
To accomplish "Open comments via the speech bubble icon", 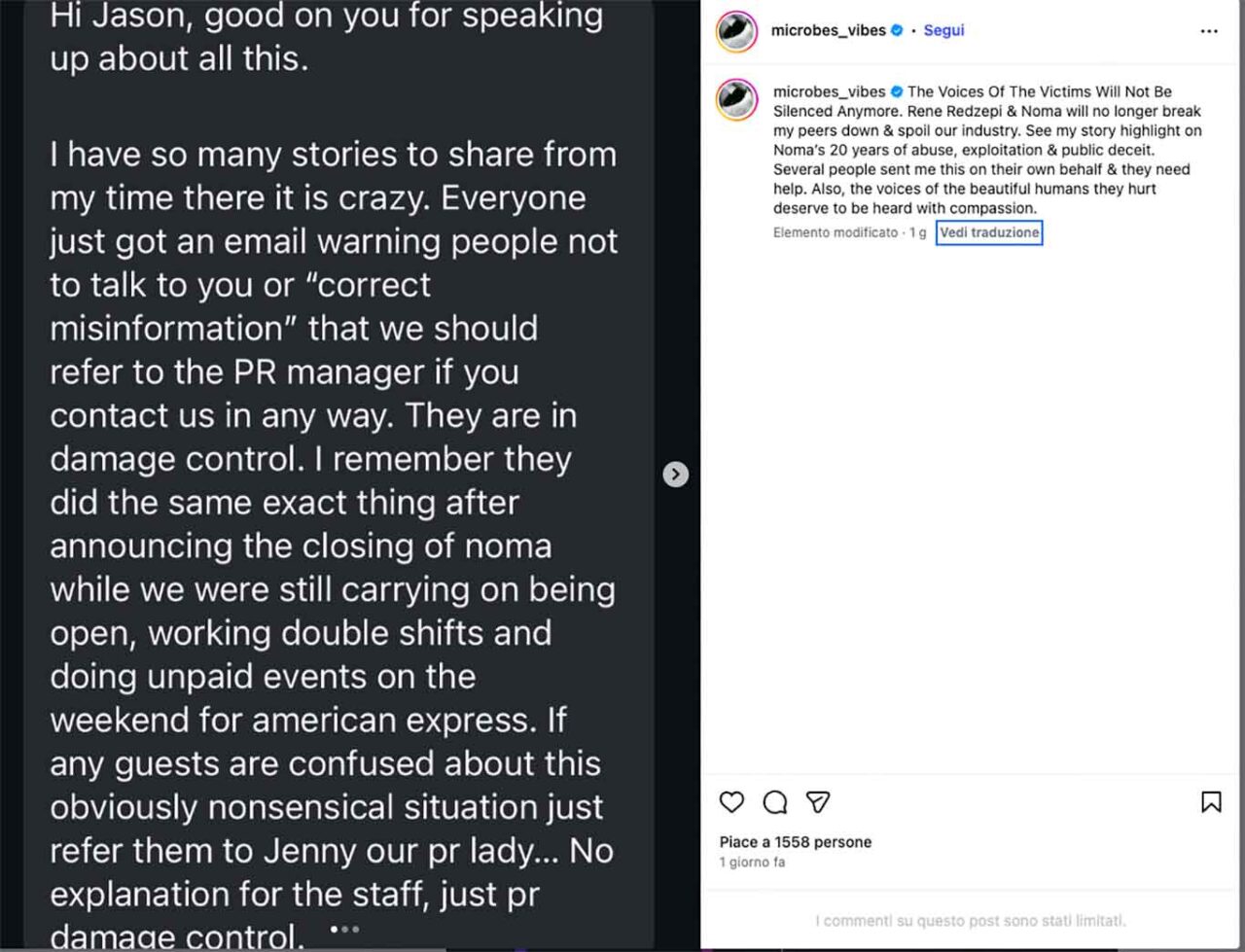I will [775, 802].
